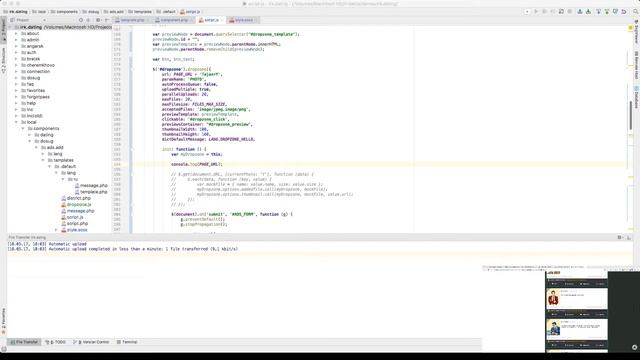The height and width of the screenshot is (360, 640).
Task: Click the Run play icon
Action: click(x=536, y=11)
